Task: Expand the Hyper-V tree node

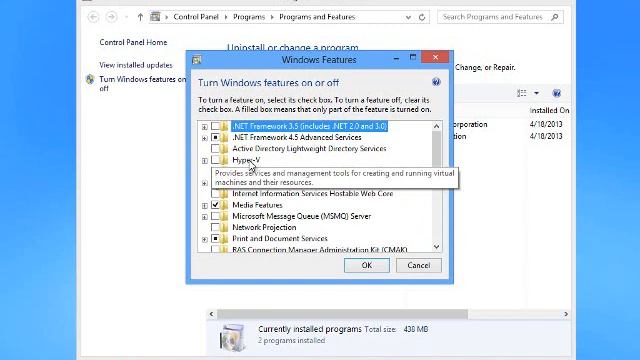Action: (x=204, y=160)
